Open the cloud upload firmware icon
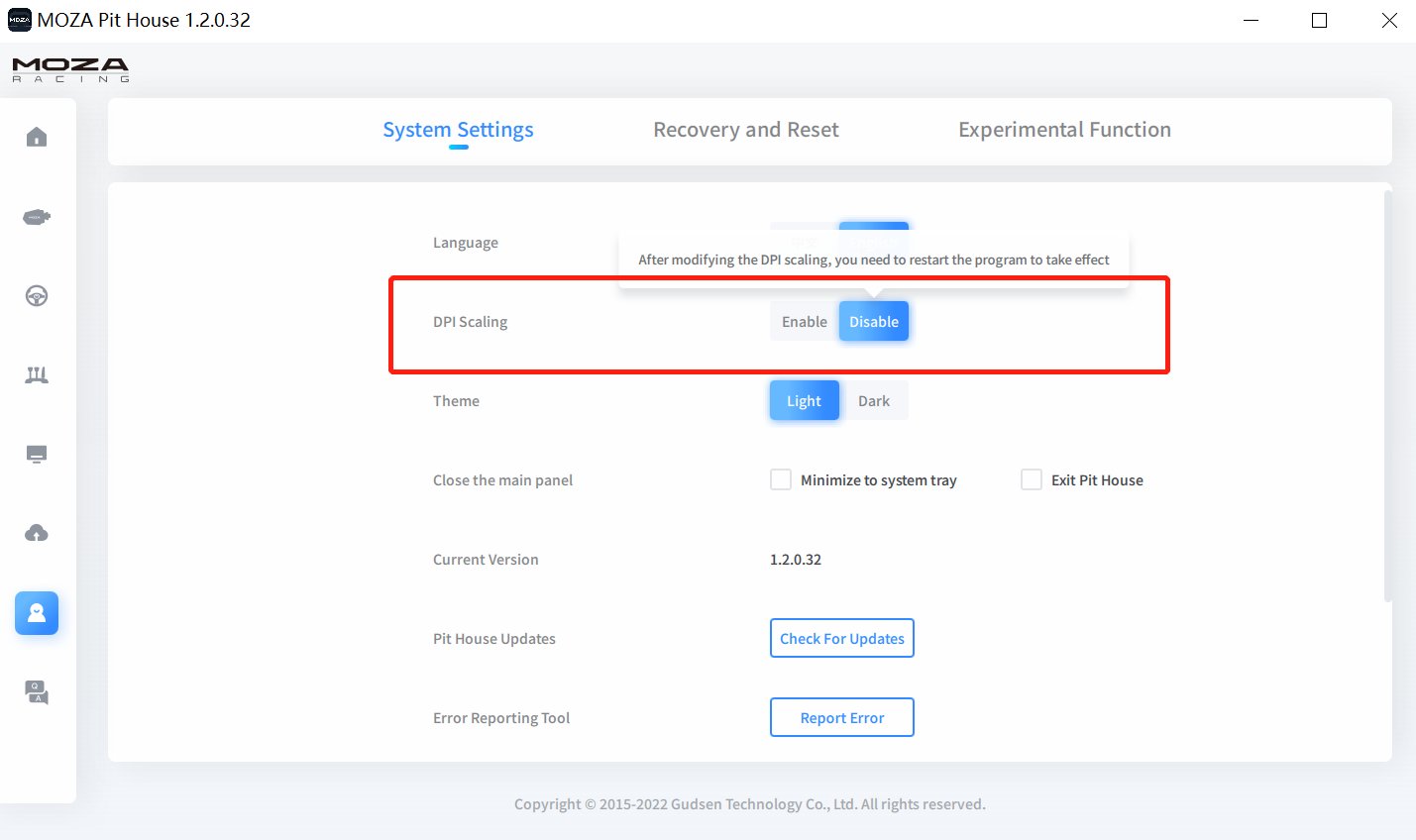This screenshot has width=1416, height=840. pos(37,533)
